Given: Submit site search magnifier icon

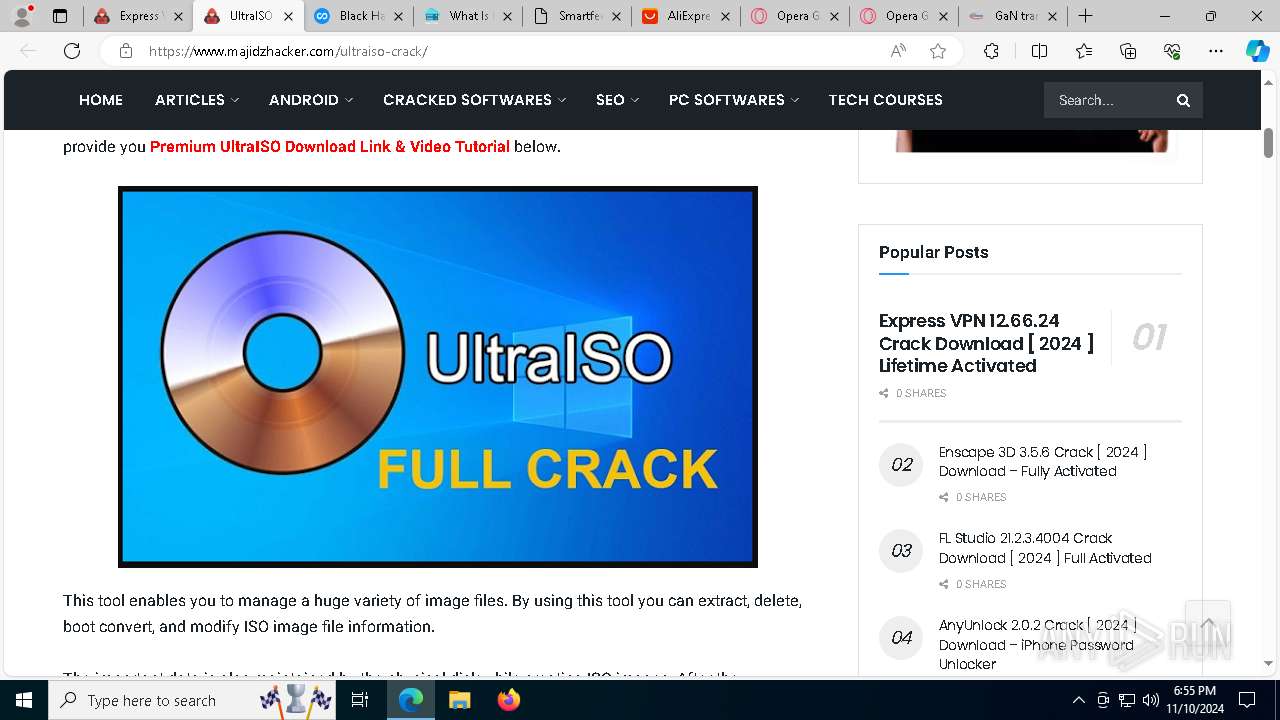Looking at the screenshot, I should pyautogui.click(x=1183, y=100).
